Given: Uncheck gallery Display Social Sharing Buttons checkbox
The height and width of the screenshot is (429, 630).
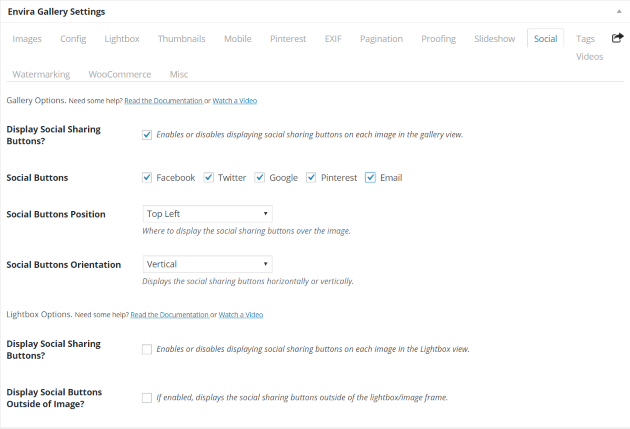Looking at the screenshot, I should click(x=147, y=135).
